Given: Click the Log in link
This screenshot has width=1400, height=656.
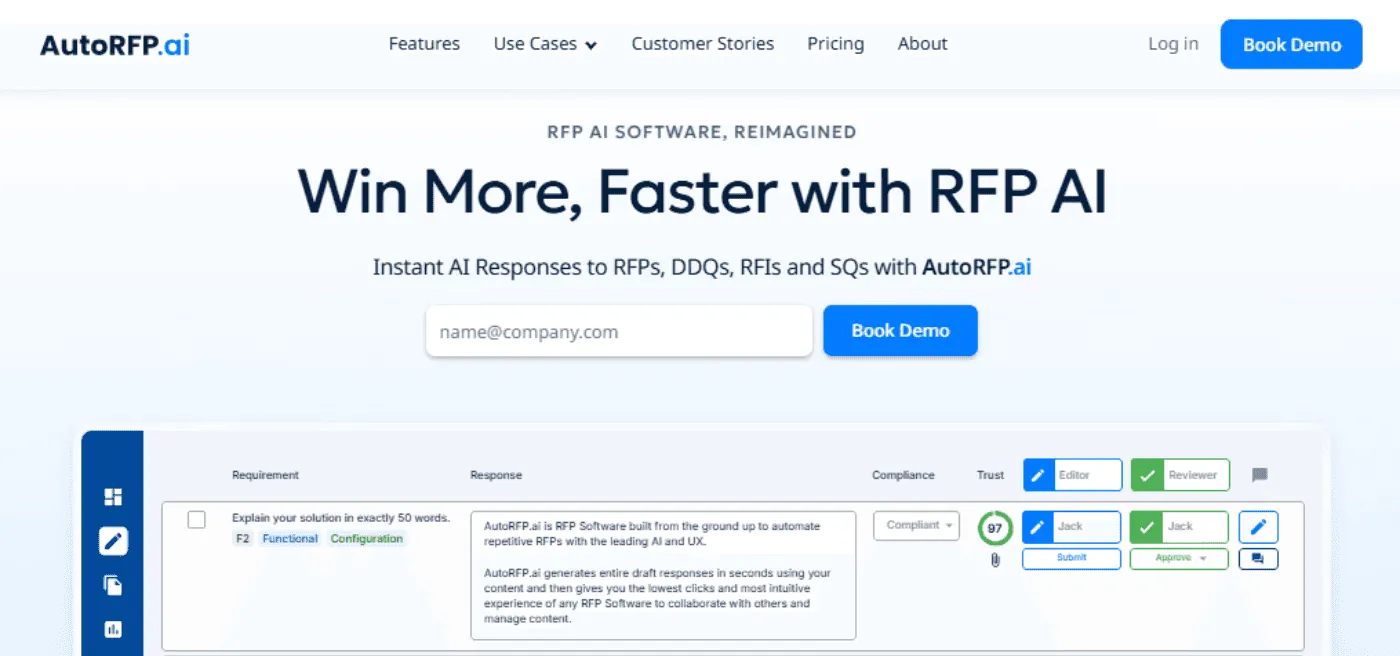Looking at the screenshot, I should click(x=1173, y=44).
